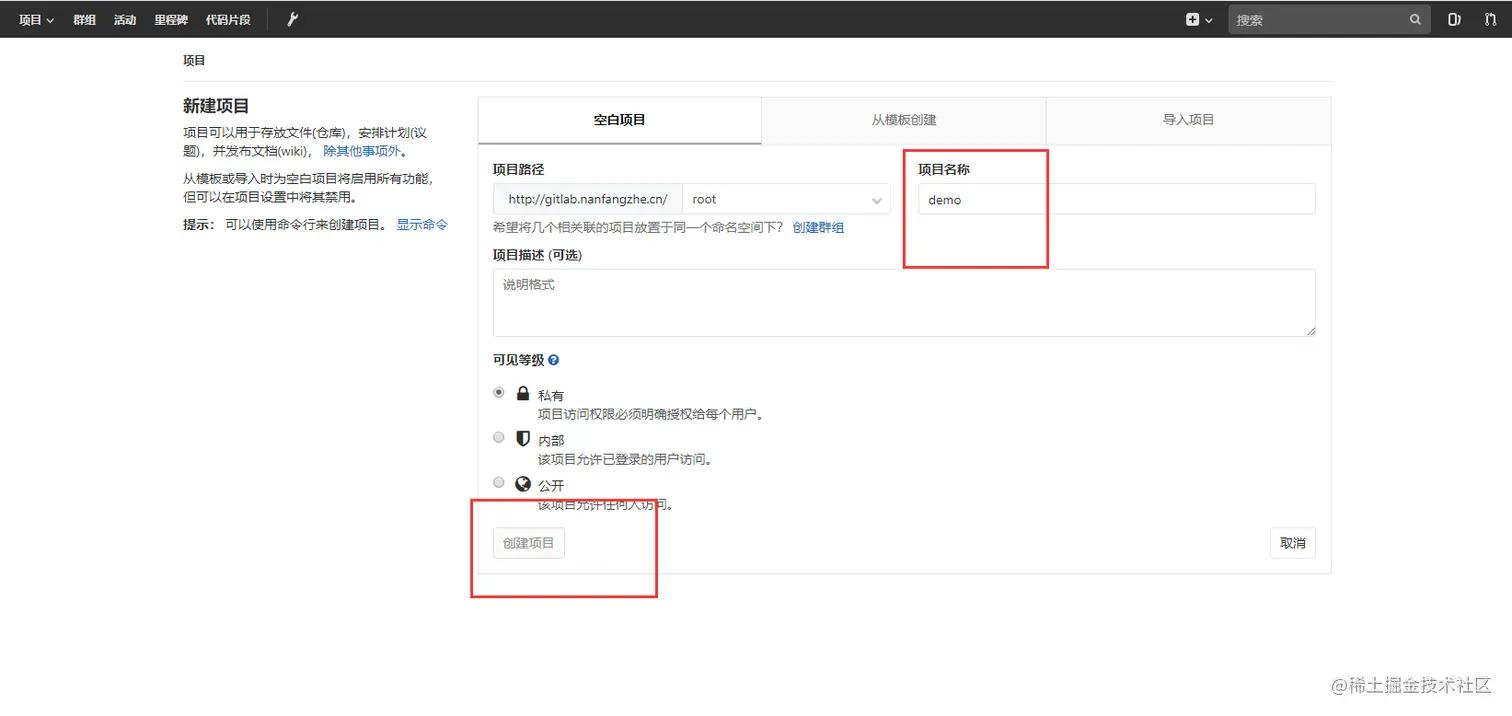Open the issues icon in top bar
The image size is (1512, 716).
[x=1454, y=19]
